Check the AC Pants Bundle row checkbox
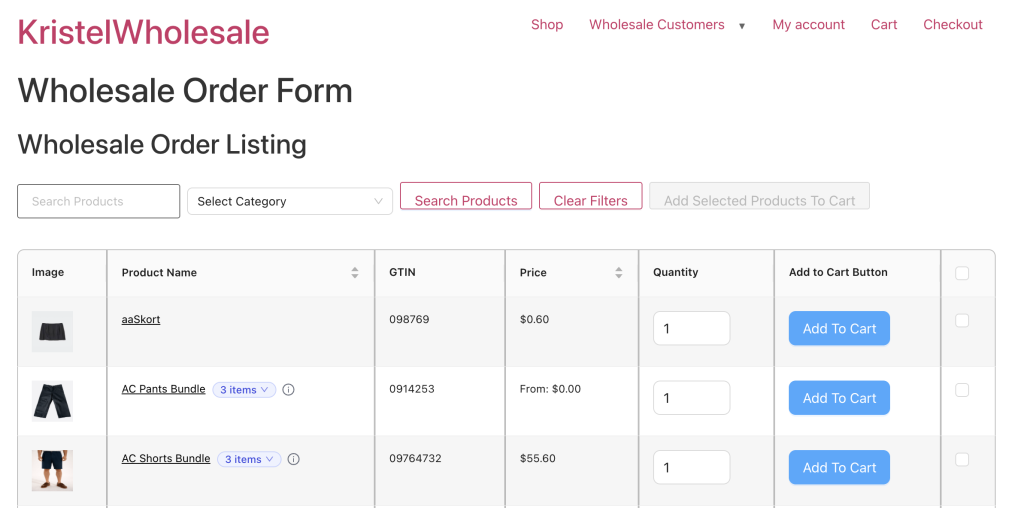 pyautogui.click(x=962, y=390)
